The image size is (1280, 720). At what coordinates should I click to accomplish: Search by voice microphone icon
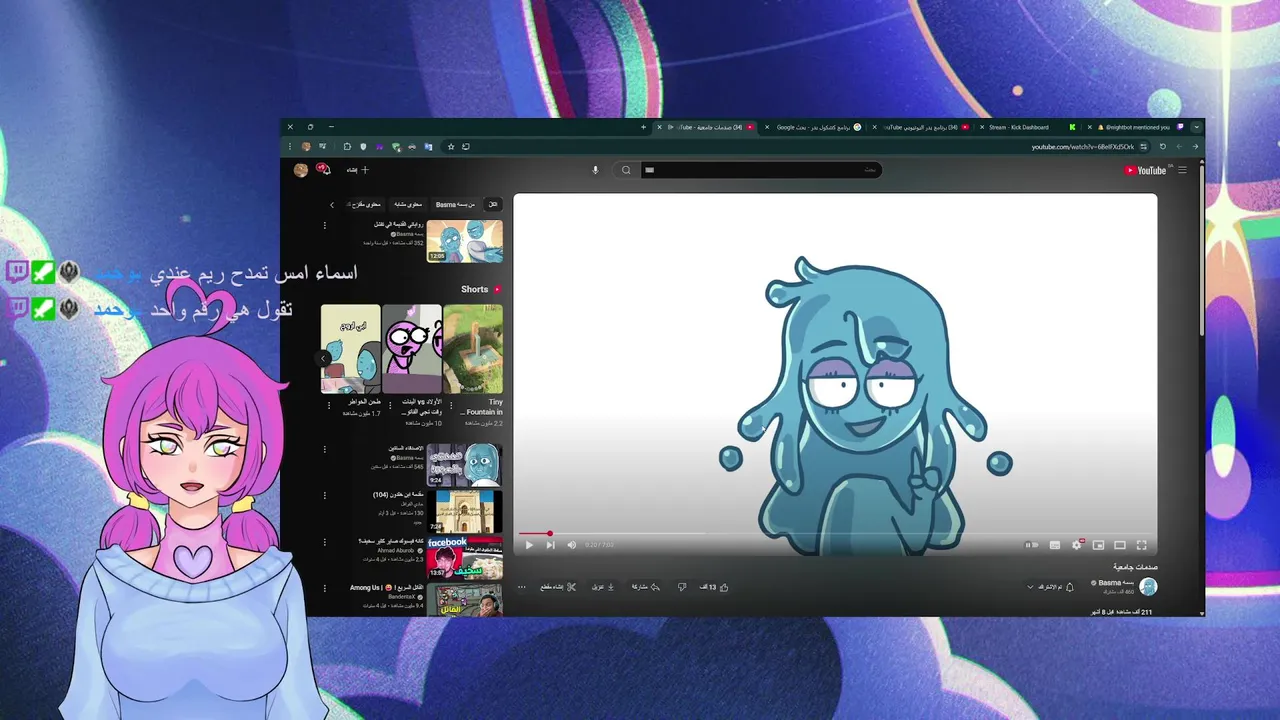(595, 170)
